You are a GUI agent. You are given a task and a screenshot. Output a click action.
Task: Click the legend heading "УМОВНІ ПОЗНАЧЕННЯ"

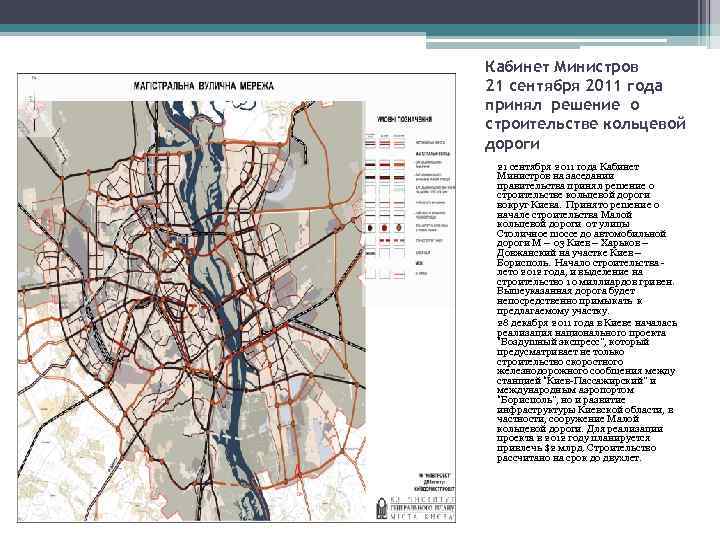pos(405,119)
